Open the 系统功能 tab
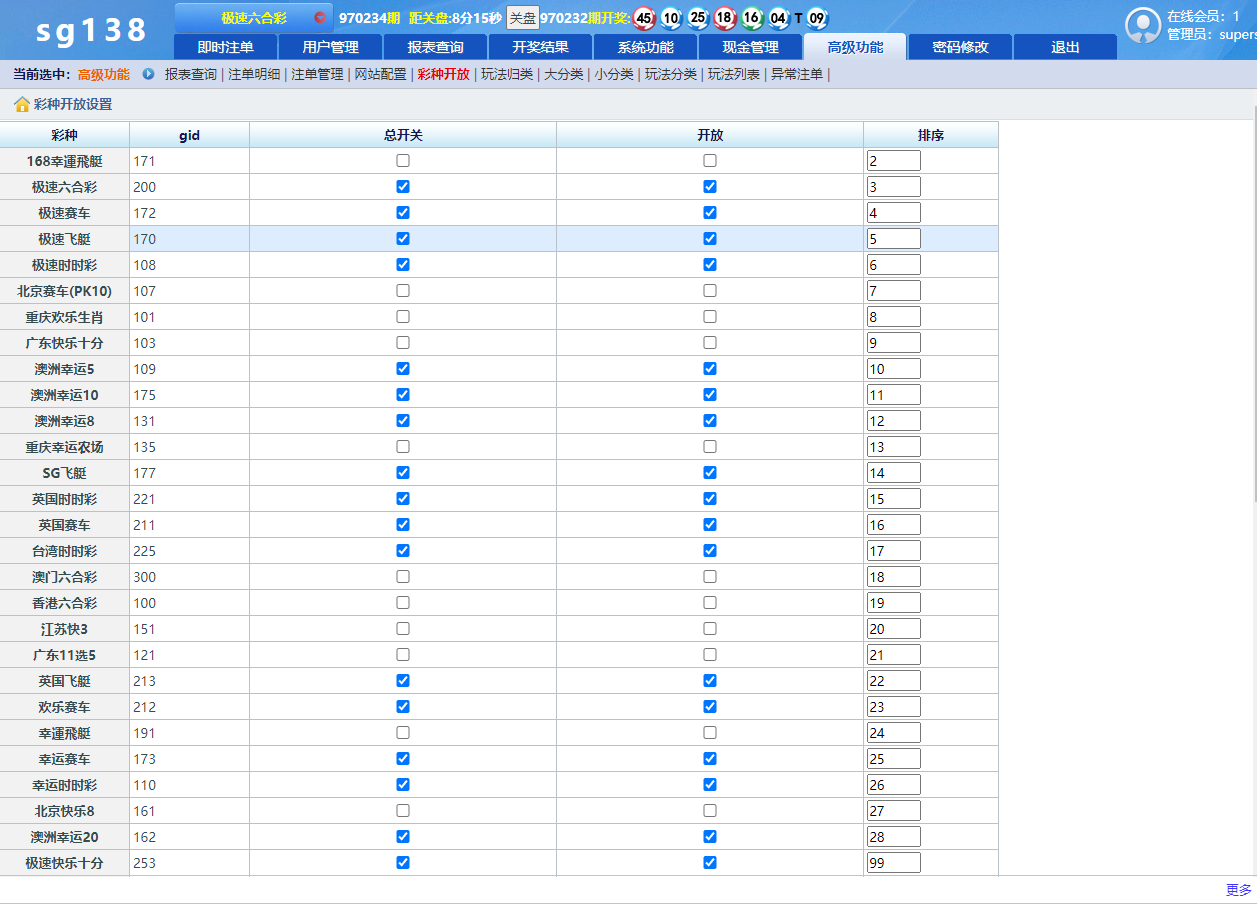This screenshot has height=910, width=1257. click(646, 47)
